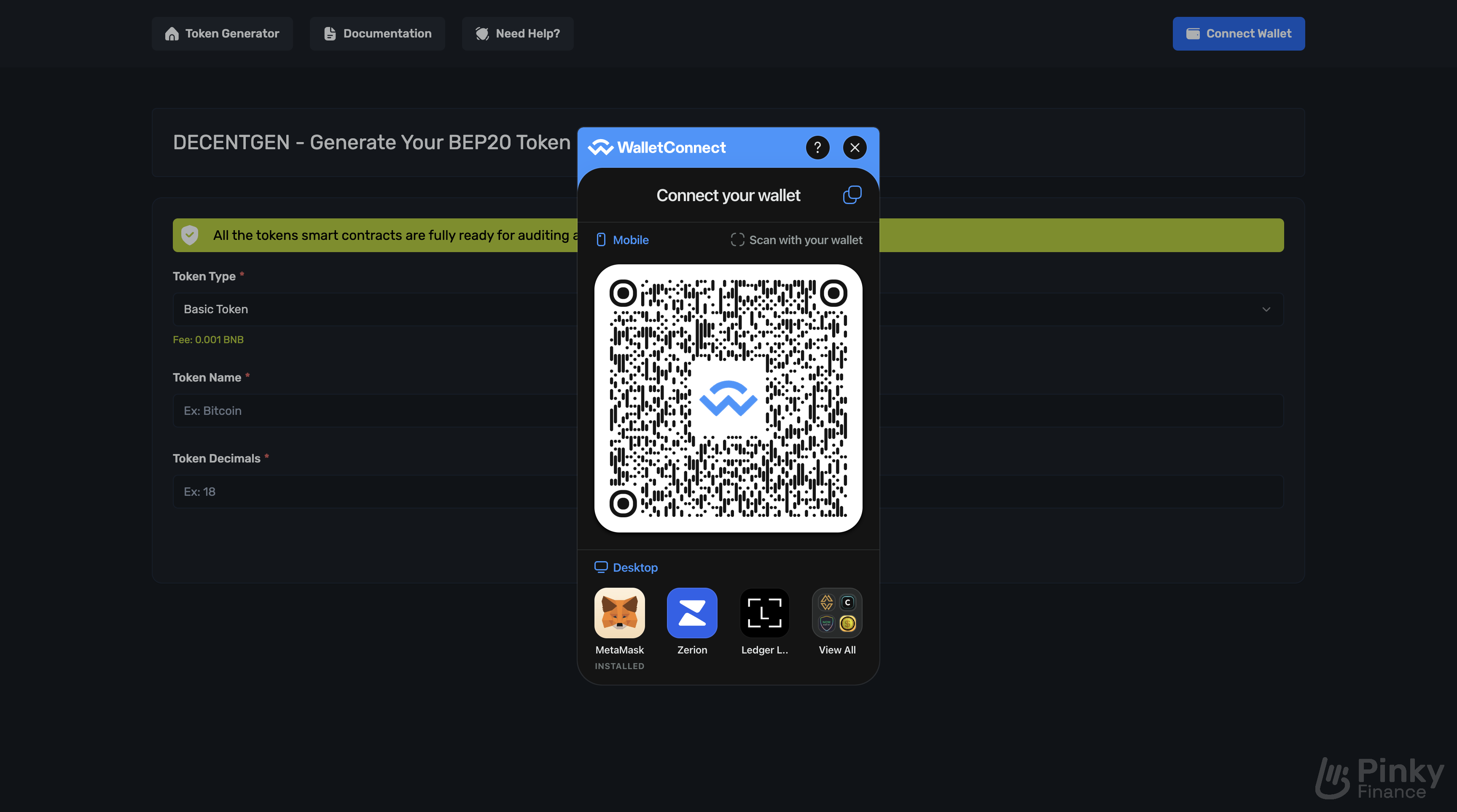Click the 'Ledger L..' wallet name text

(x=765, y=650)
